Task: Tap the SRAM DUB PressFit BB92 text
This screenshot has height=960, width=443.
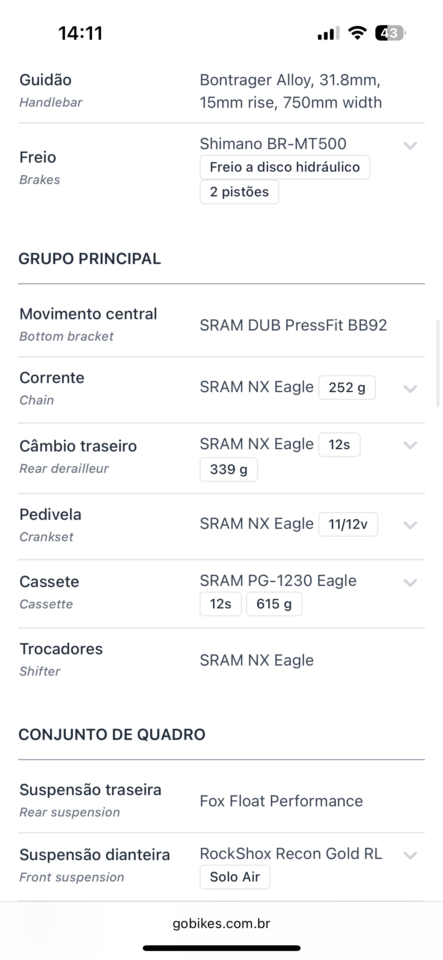Action: pos(293,325)
